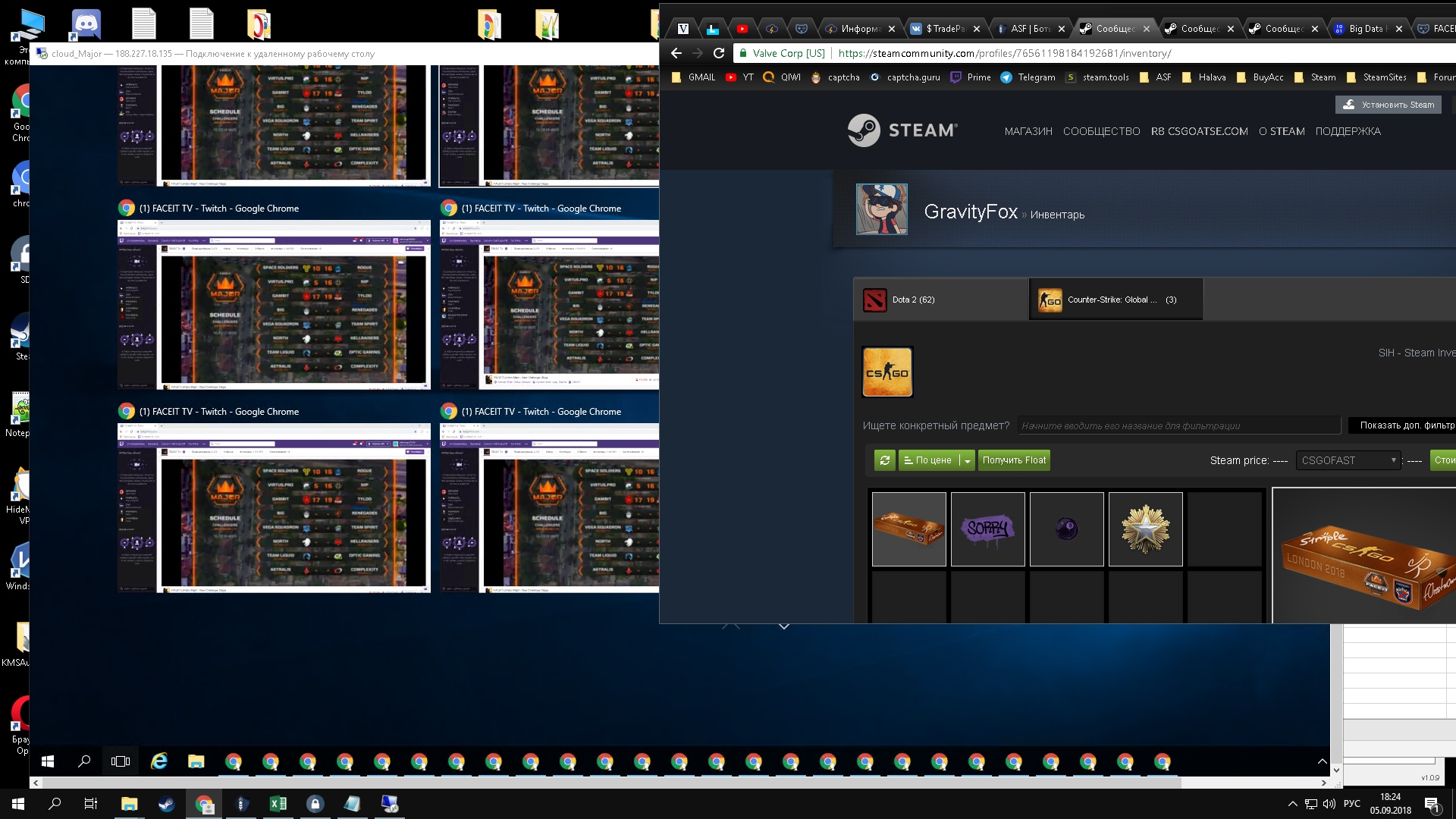Click the Установить Steam button

click(x=1389, y=105)
